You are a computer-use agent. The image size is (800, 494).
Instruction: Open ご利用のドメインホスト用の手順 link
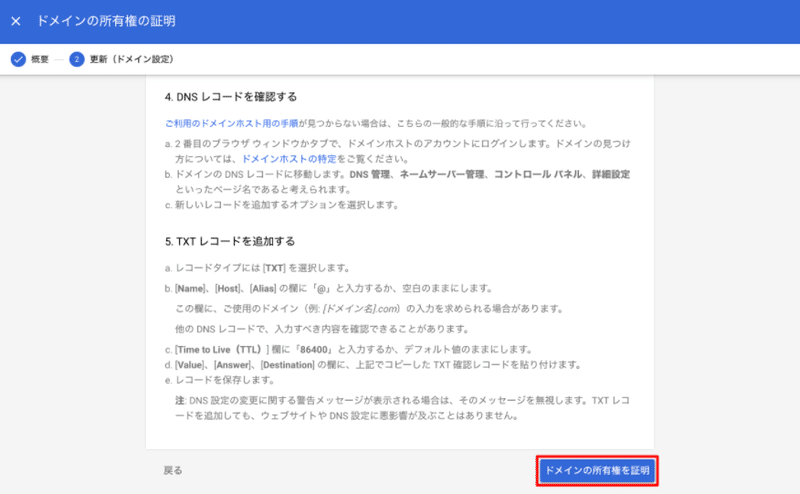(232, 124)
